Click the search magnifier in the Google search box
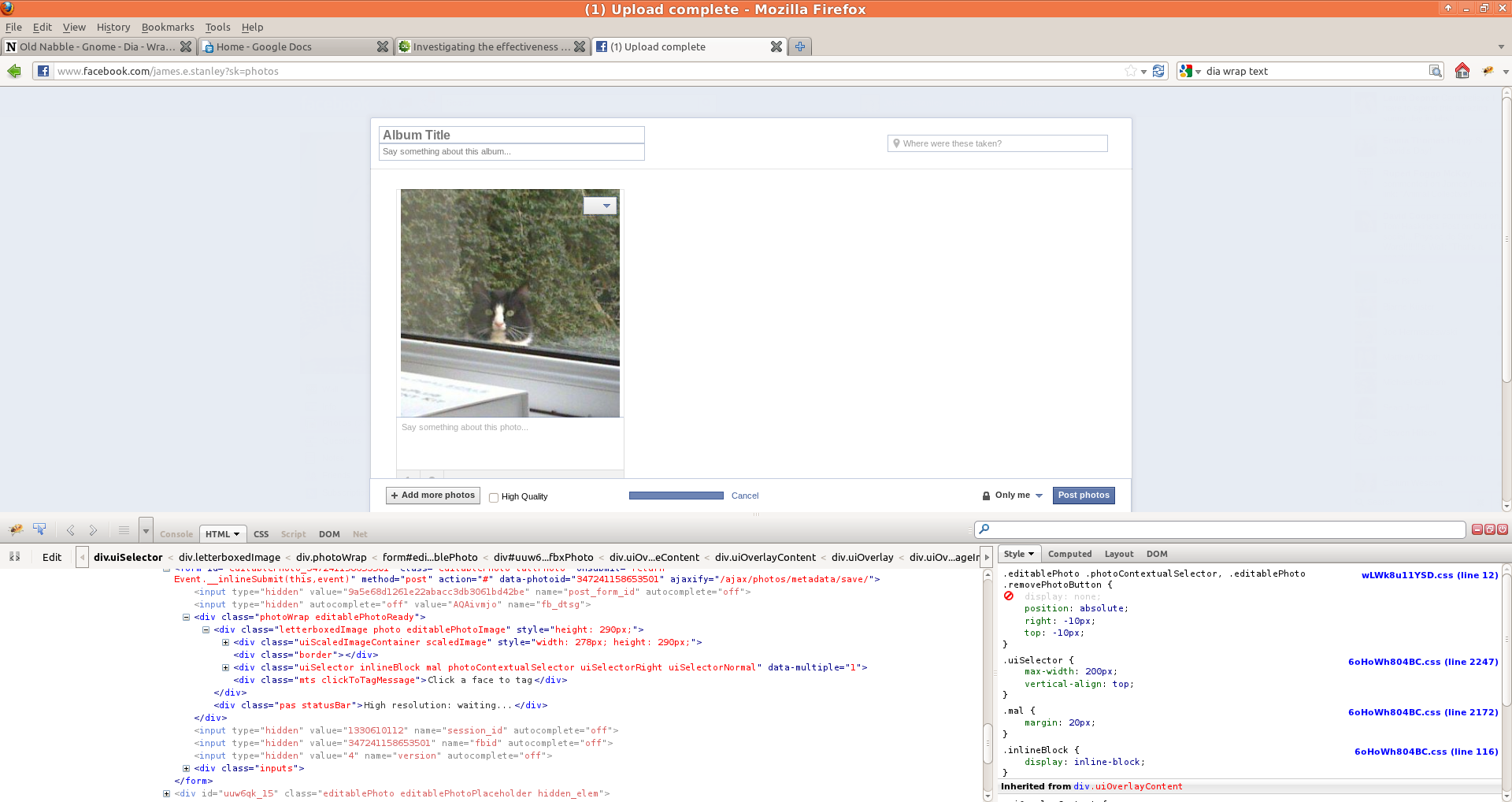 tap(1436, 71)
